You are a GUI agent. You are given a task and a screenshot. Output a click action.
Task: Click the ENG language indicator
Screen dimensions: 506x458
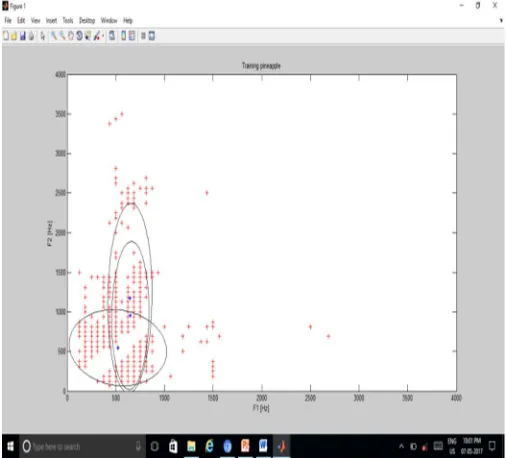452,446
